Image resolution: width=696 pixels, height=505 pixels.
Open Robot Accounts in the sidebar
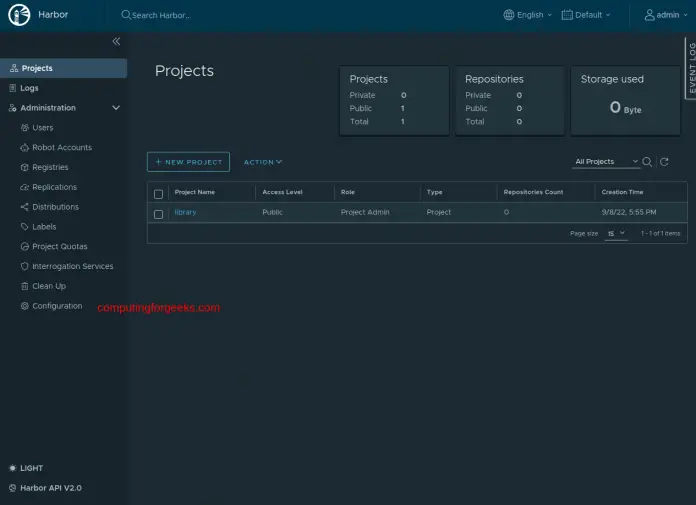(x=61, y=147)
